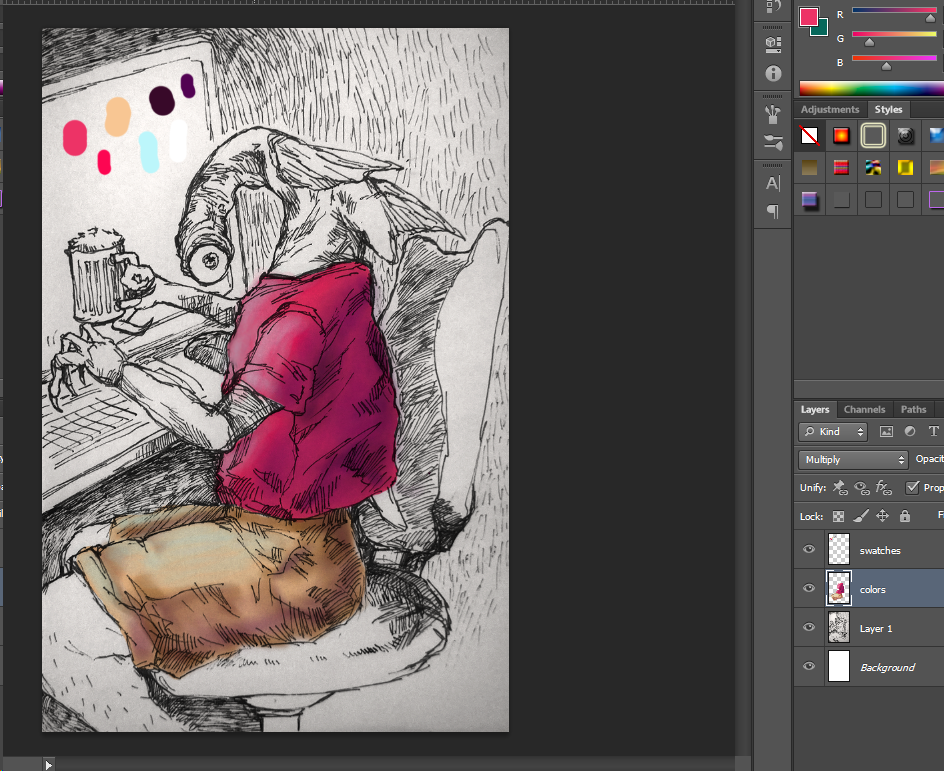Select the colors layer thumbnail

pyautogui.click(x=839, y=589)
